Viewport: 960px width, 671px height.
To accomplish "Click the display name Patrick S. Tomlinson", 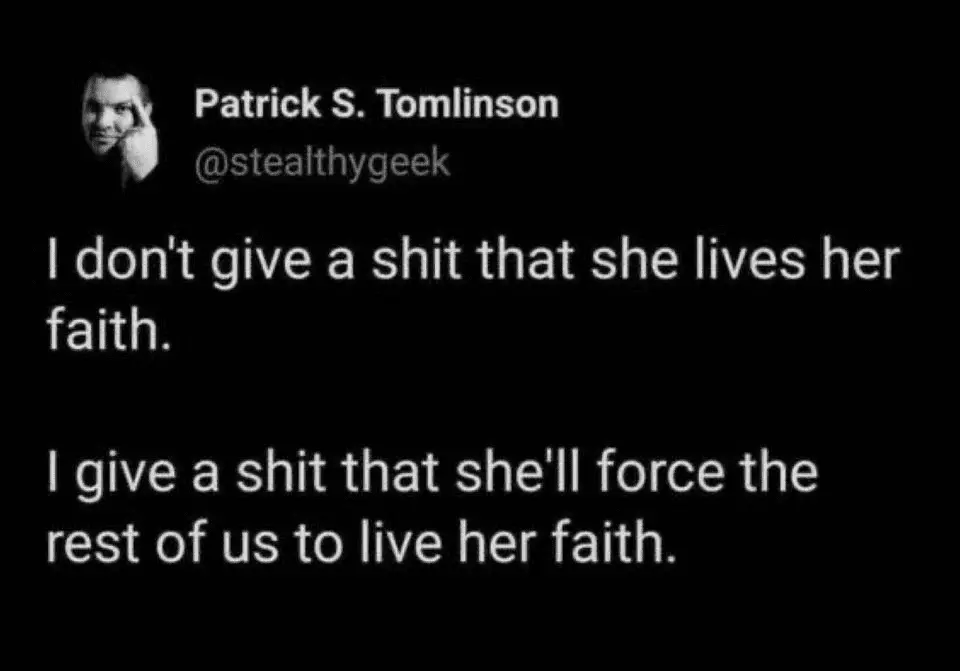I will [x=376, y=104].
